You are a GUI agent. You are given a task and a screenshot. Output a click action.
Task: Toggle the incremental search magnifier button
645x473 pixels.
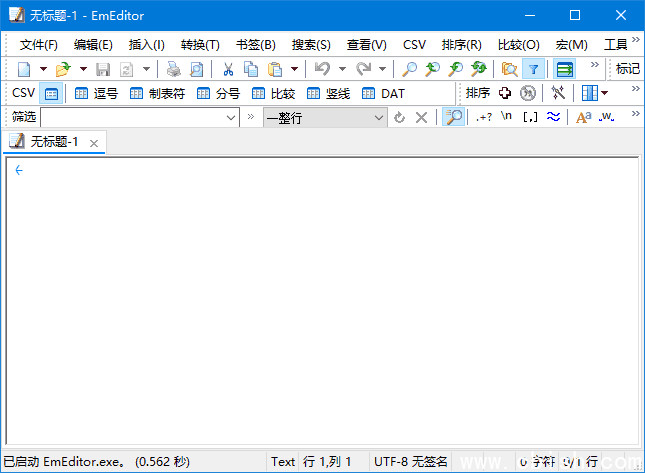pyautogui.click(x=453, y=117)
